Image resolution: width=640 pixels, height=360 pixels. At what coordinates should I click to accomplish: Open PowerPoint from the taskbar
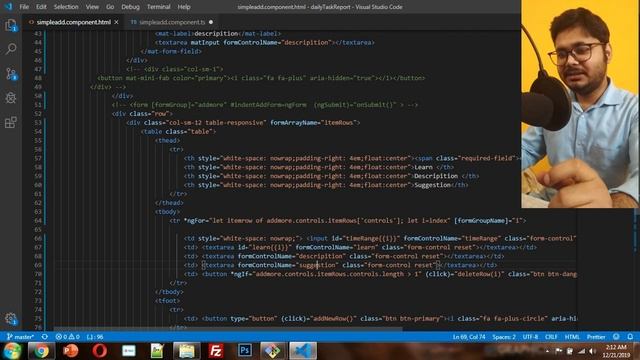pos(70,351)
